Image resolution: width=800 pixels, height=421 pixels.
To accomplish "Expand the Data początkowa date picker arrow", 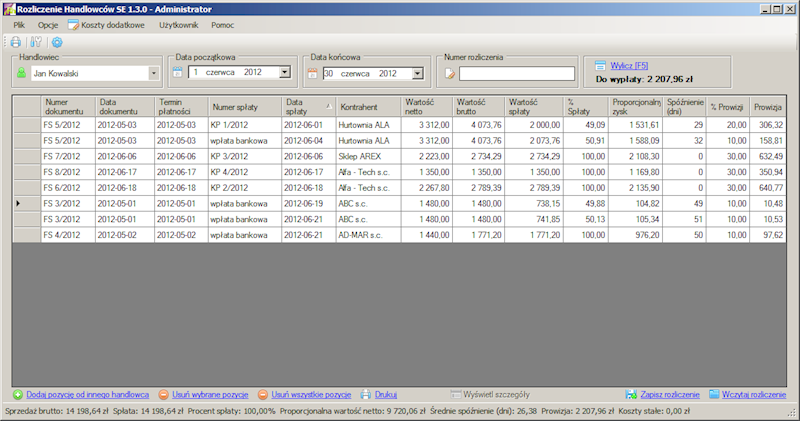I will pos(285,72).
